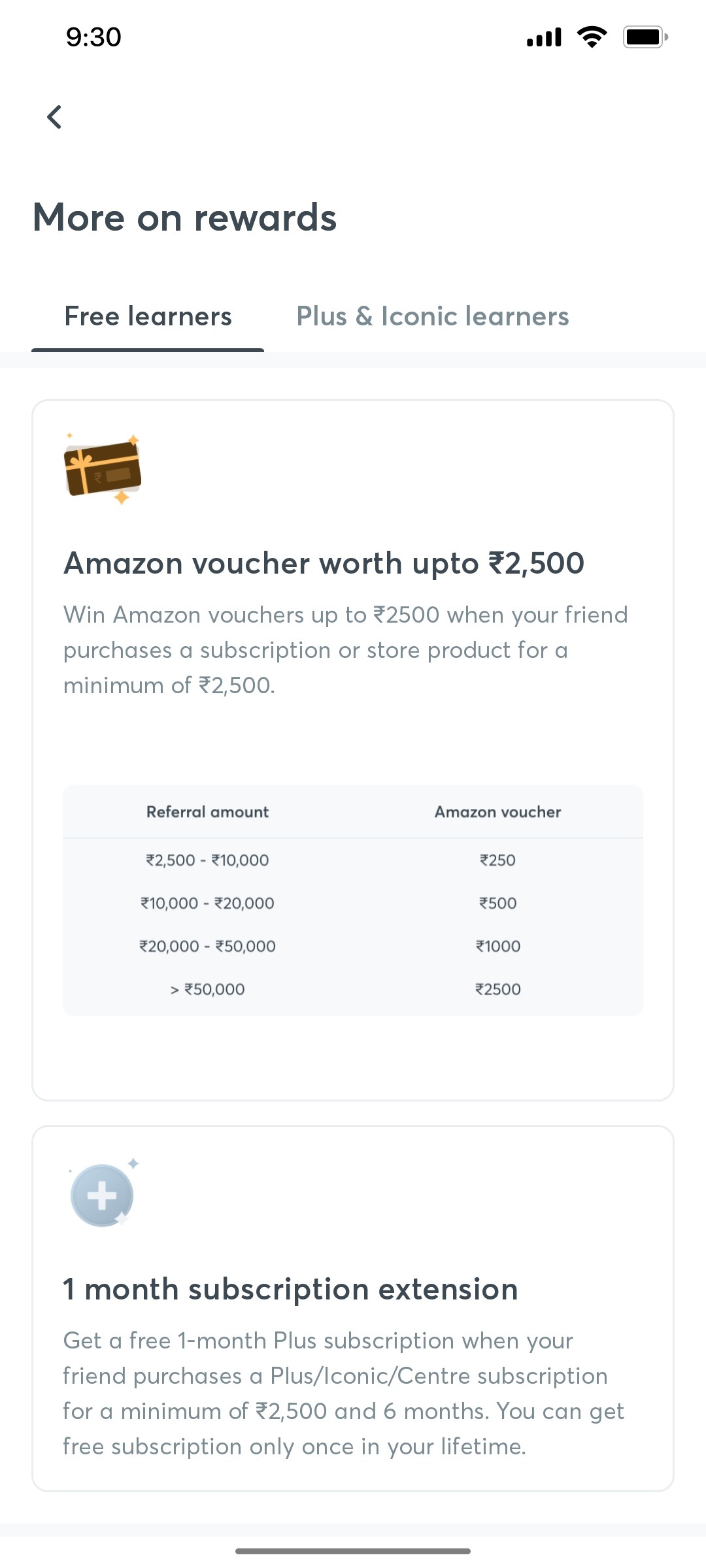This screenshot has width=706, height=1568.
Task: Tap the ₹500 voucher value entry
Action: tap(497, 903)
